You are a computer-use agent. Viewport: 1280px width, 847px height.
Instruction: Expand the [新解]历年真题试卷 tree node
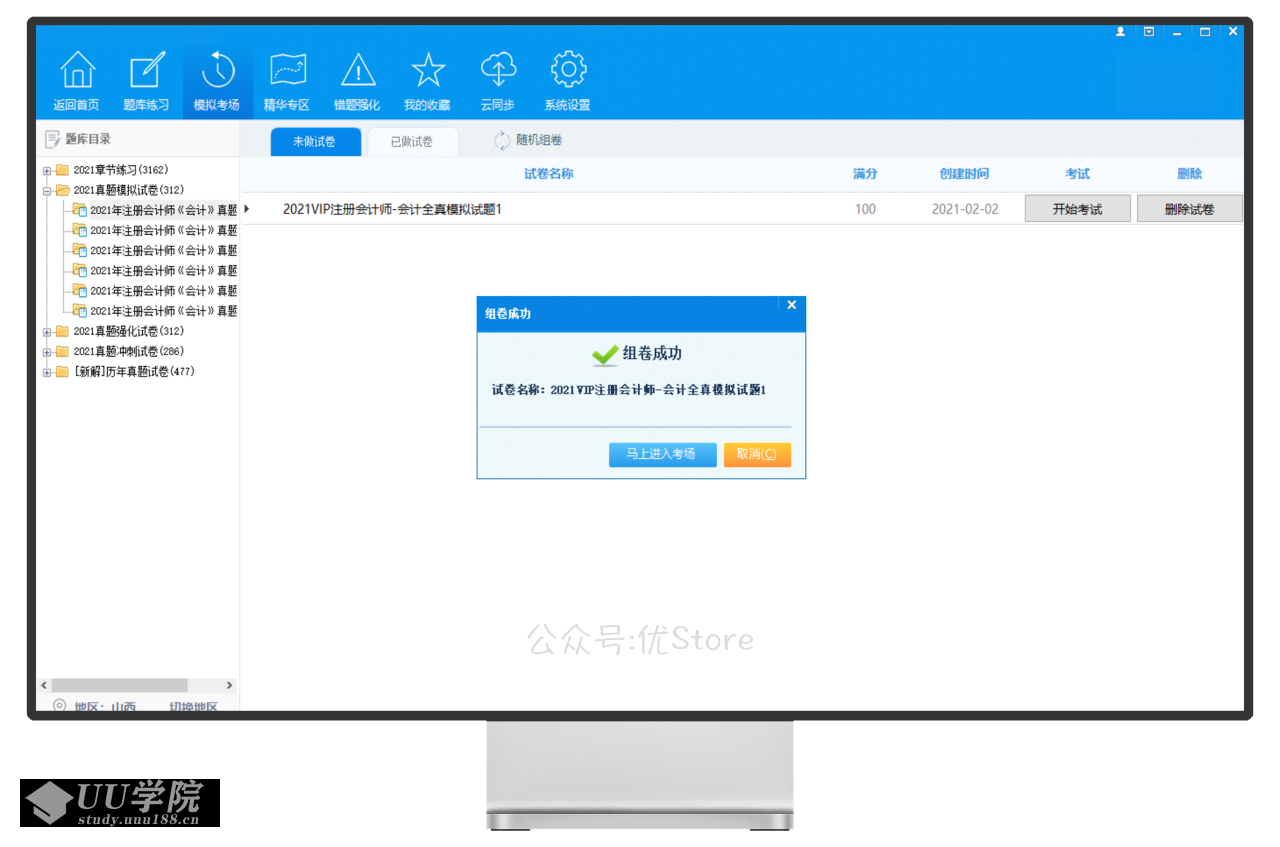pyautogui.click(x=47, y=372)
